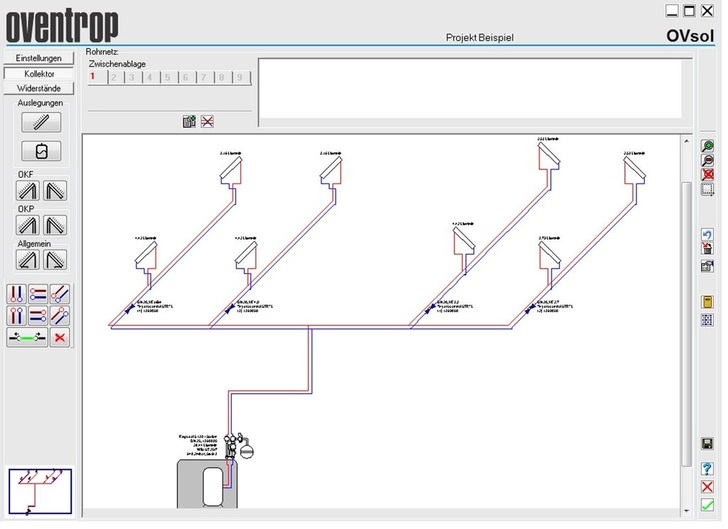
Task: Open the yellow calculator icon
Action: point(708,301)
